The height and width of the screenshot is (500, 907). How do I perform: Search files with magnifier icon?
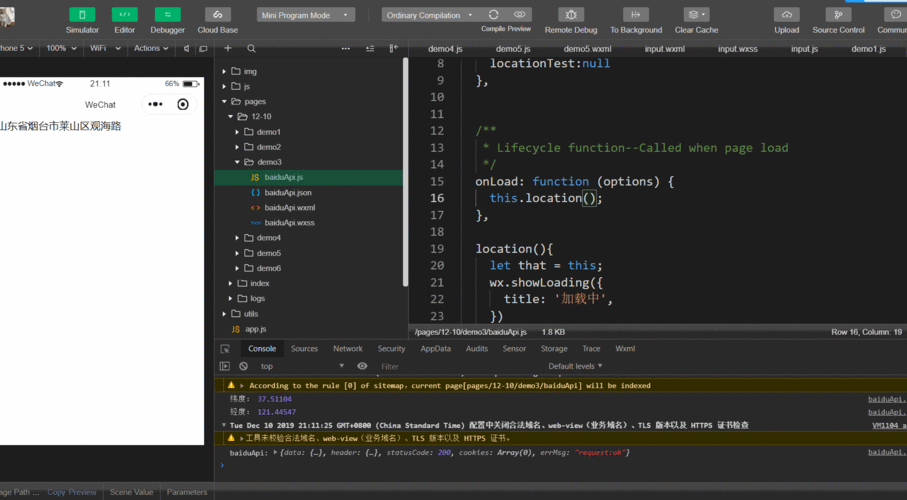coord(251,49)
